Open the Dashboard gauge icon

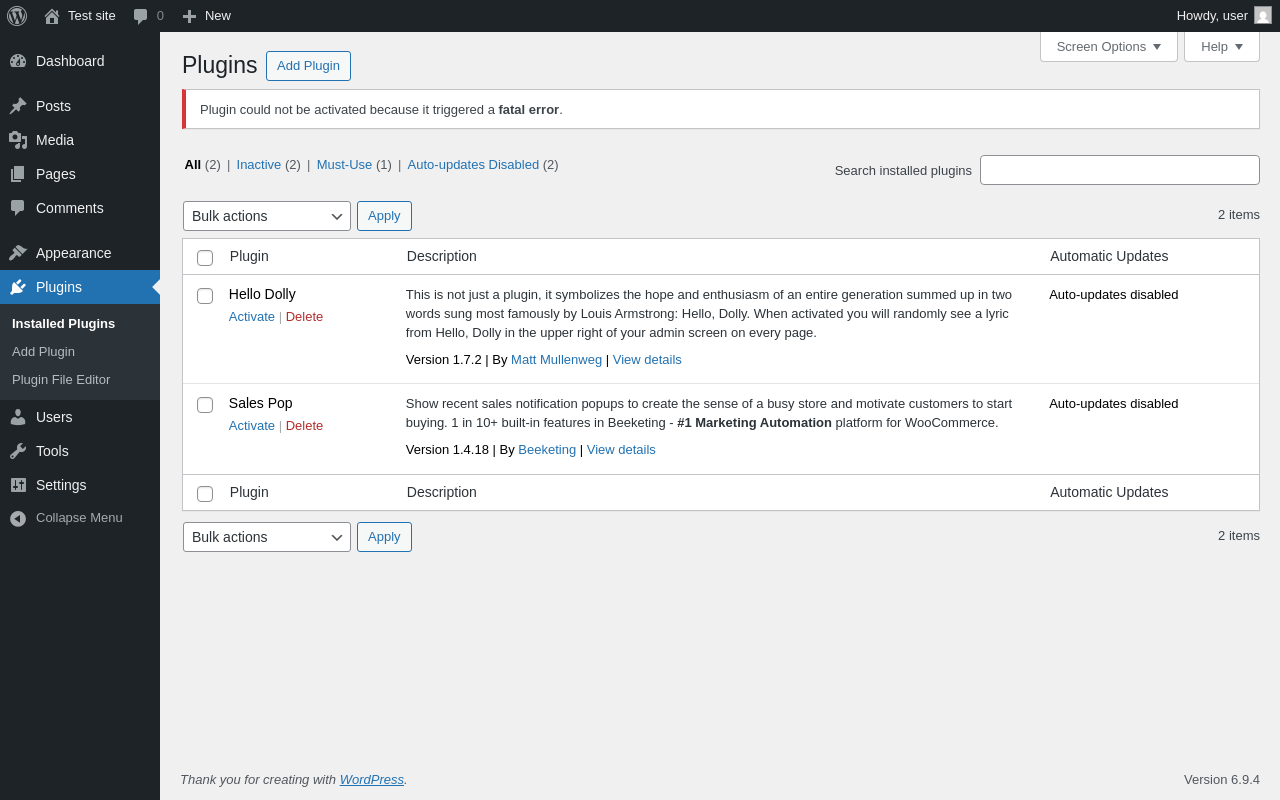click(18, 61)
